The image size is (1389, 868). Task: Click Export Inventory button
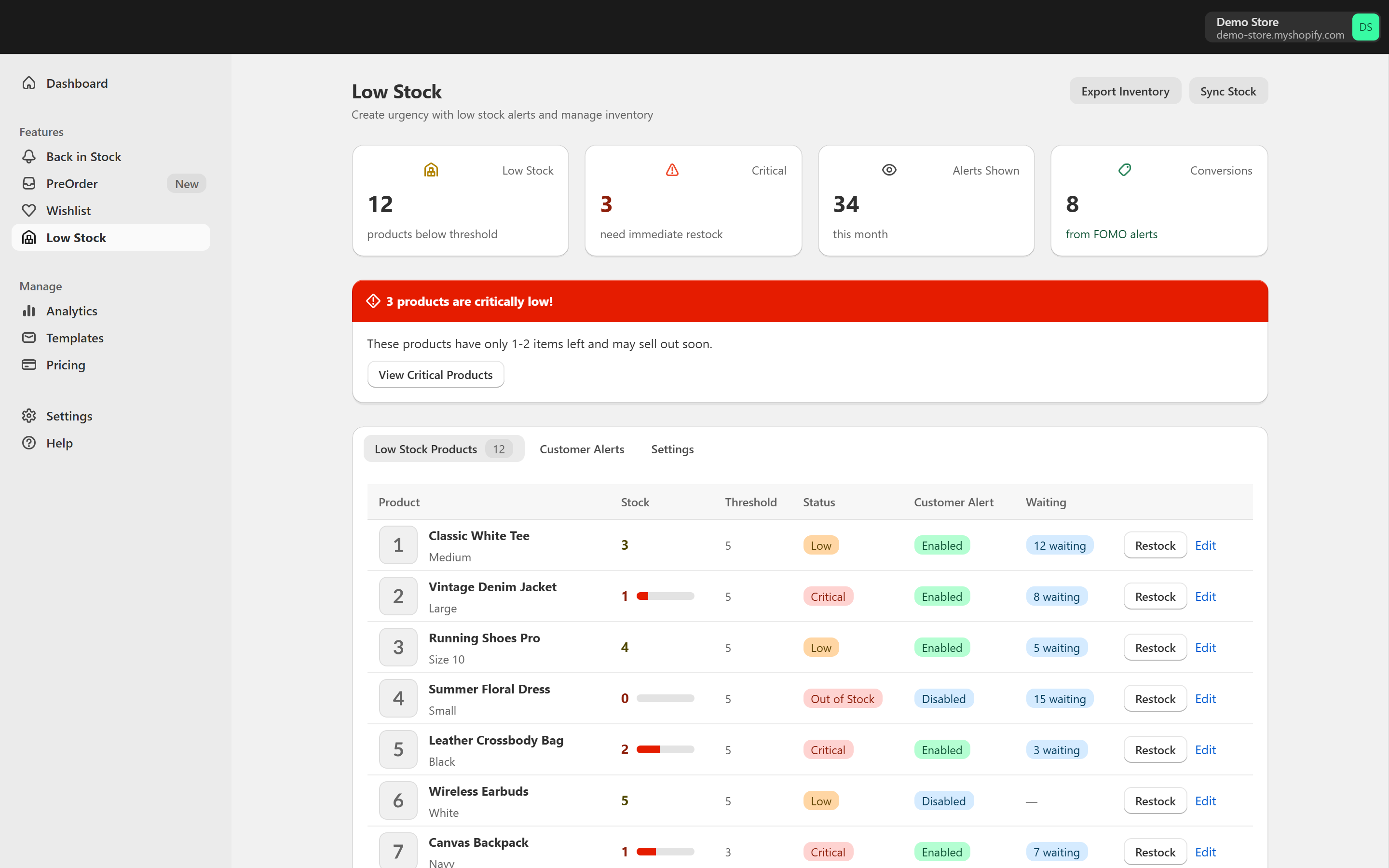pos(1125,91)
